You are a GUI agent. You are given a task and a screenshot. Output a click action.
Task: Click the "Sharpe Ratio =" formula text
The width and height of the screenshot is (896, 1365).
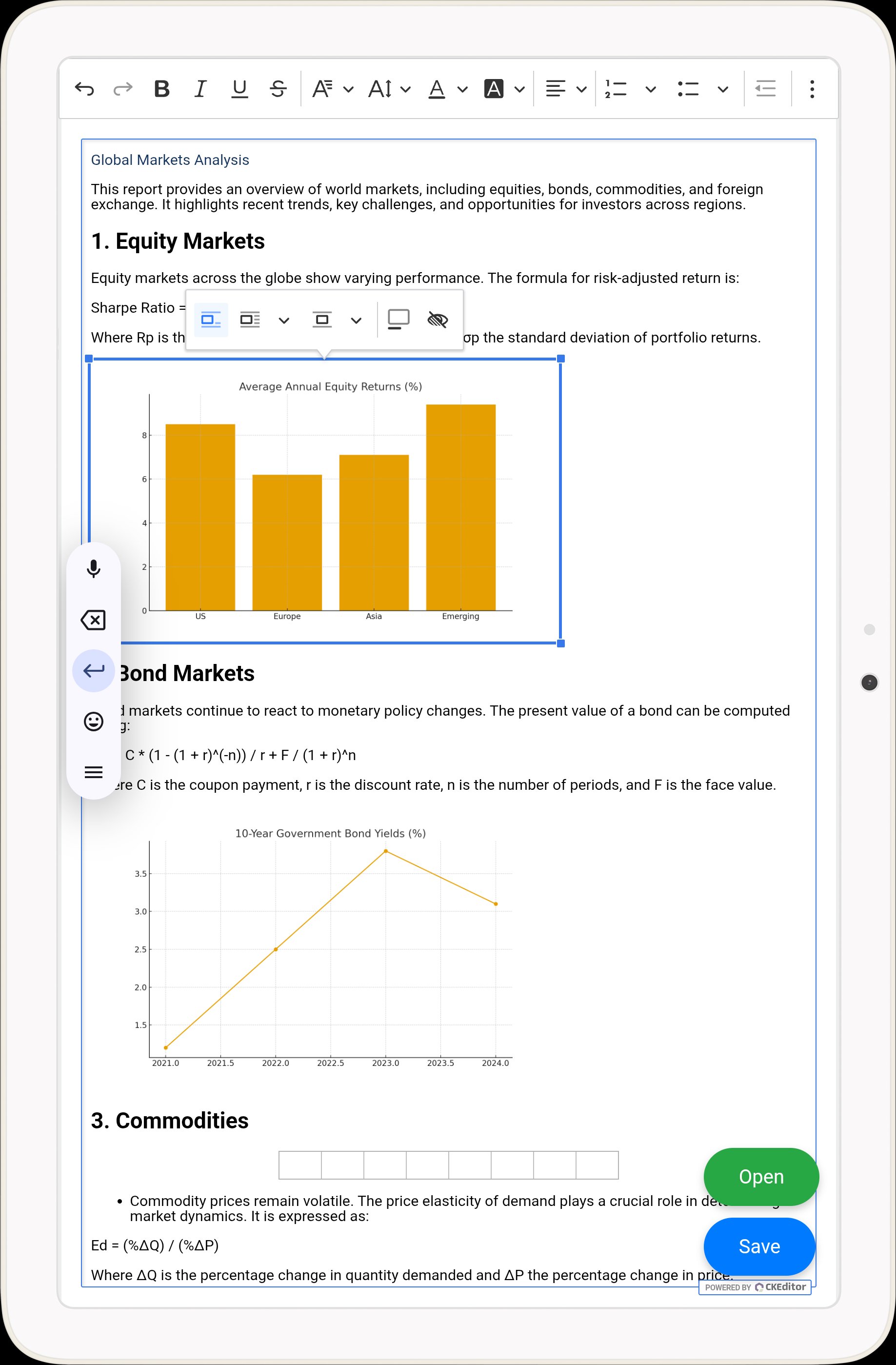click(139, 308)
